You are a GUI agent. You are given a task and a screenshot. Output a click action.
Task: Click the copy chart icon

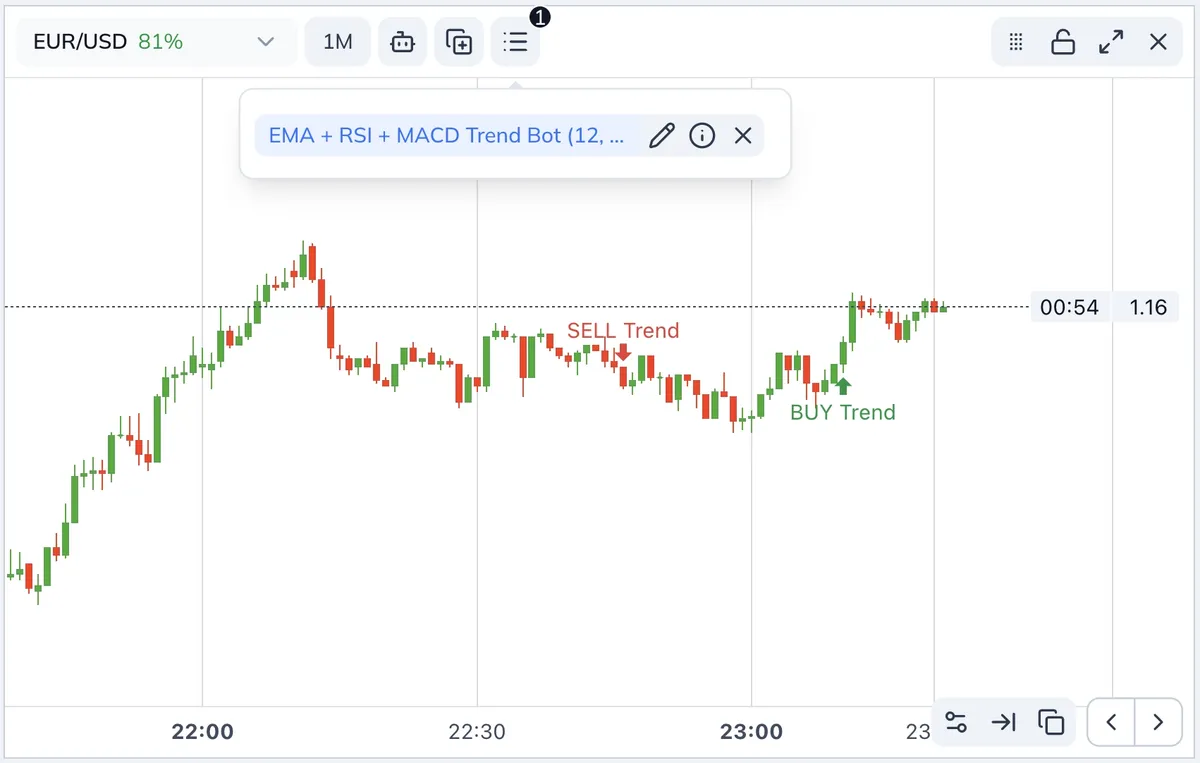click(x=1050, y=722)
